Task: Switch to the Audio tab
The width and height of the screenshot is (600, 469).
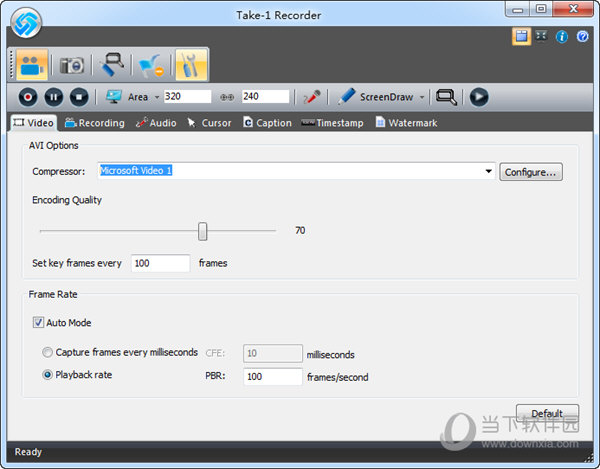Action: (156, 123)
